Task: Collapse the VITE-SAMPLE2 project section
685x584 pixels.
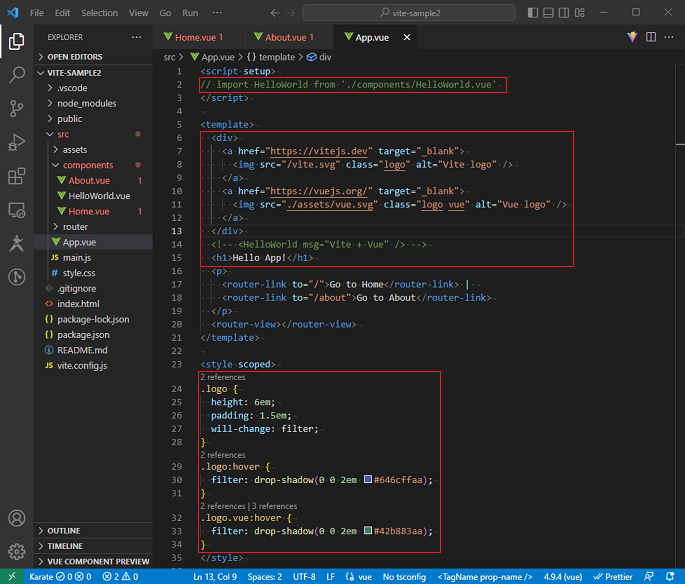Action: 93,73
